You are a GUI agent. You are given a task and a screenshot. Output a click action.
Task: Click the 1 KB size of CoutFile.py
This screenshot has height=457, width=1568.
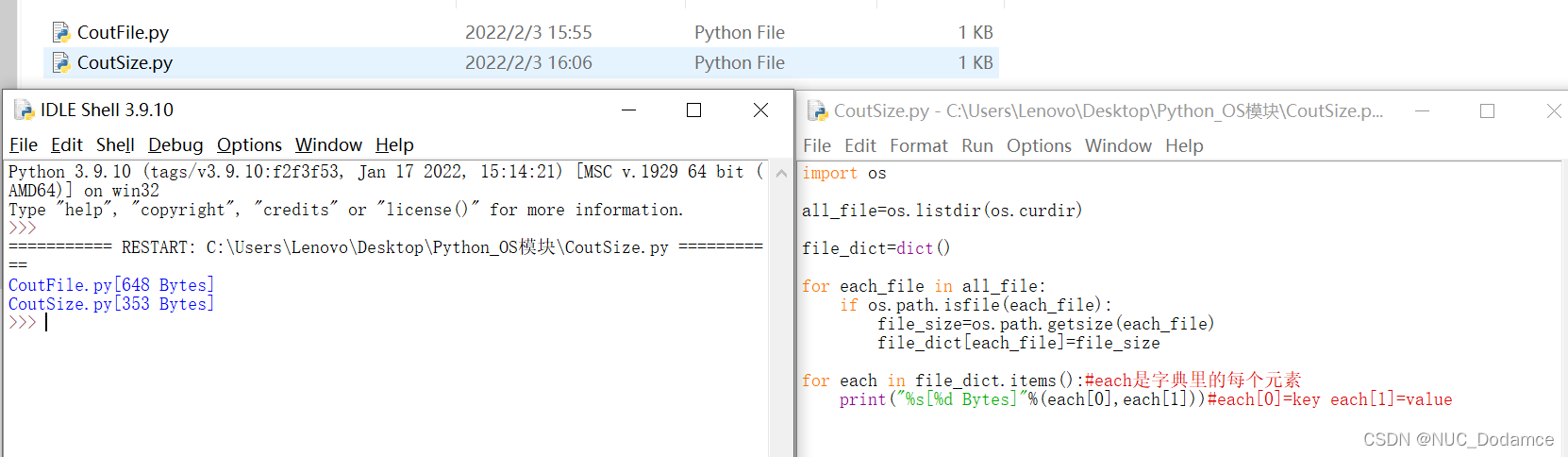click(x=976, y=32)
